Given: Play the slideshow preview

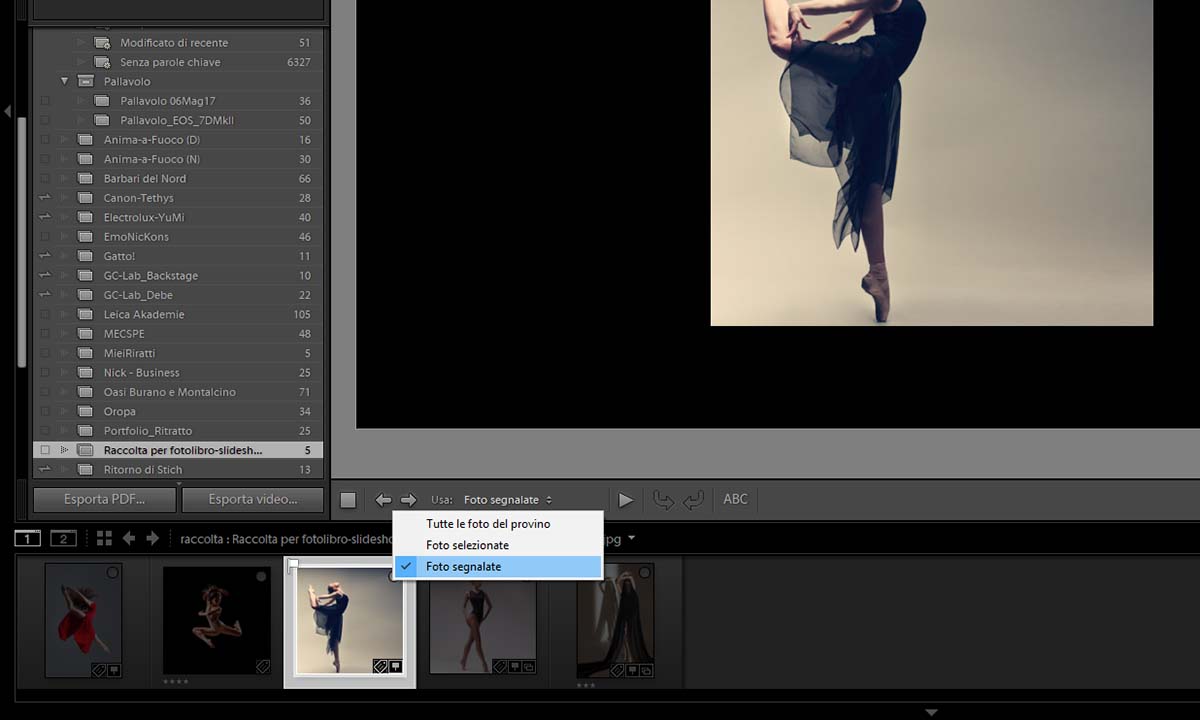Looking at the screenshot, I should point(625,500).
